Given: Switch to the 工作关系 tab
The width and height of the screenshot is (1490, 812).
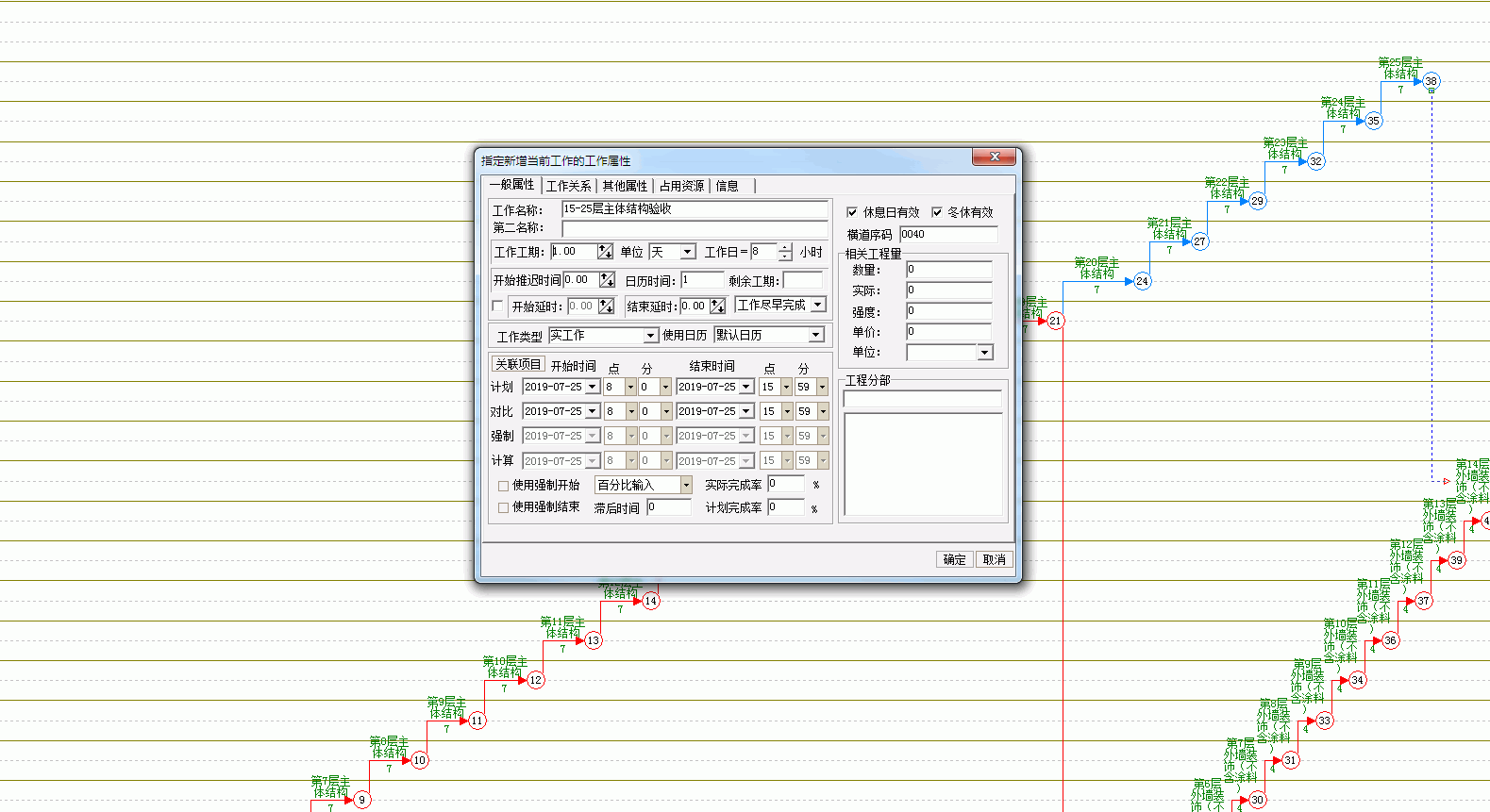Looking at the screenshot, I should (x=568, y=186).
